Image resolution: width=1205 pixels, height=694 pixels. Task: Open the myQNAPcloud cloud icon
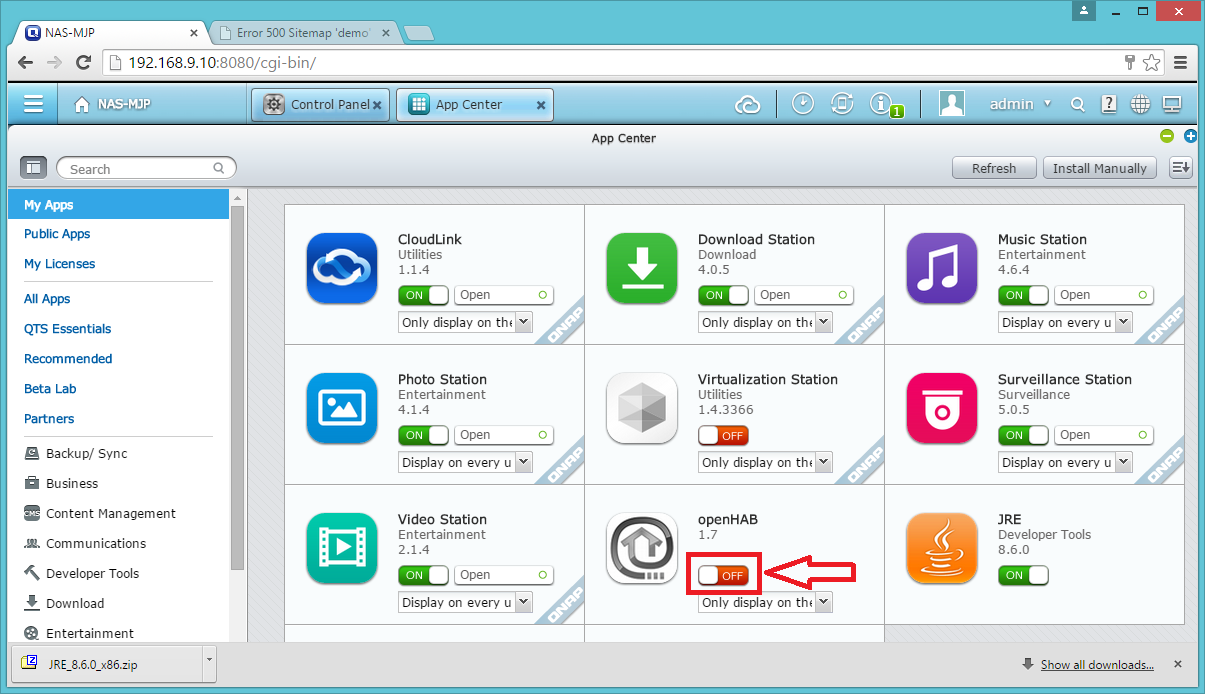point(747,104)
